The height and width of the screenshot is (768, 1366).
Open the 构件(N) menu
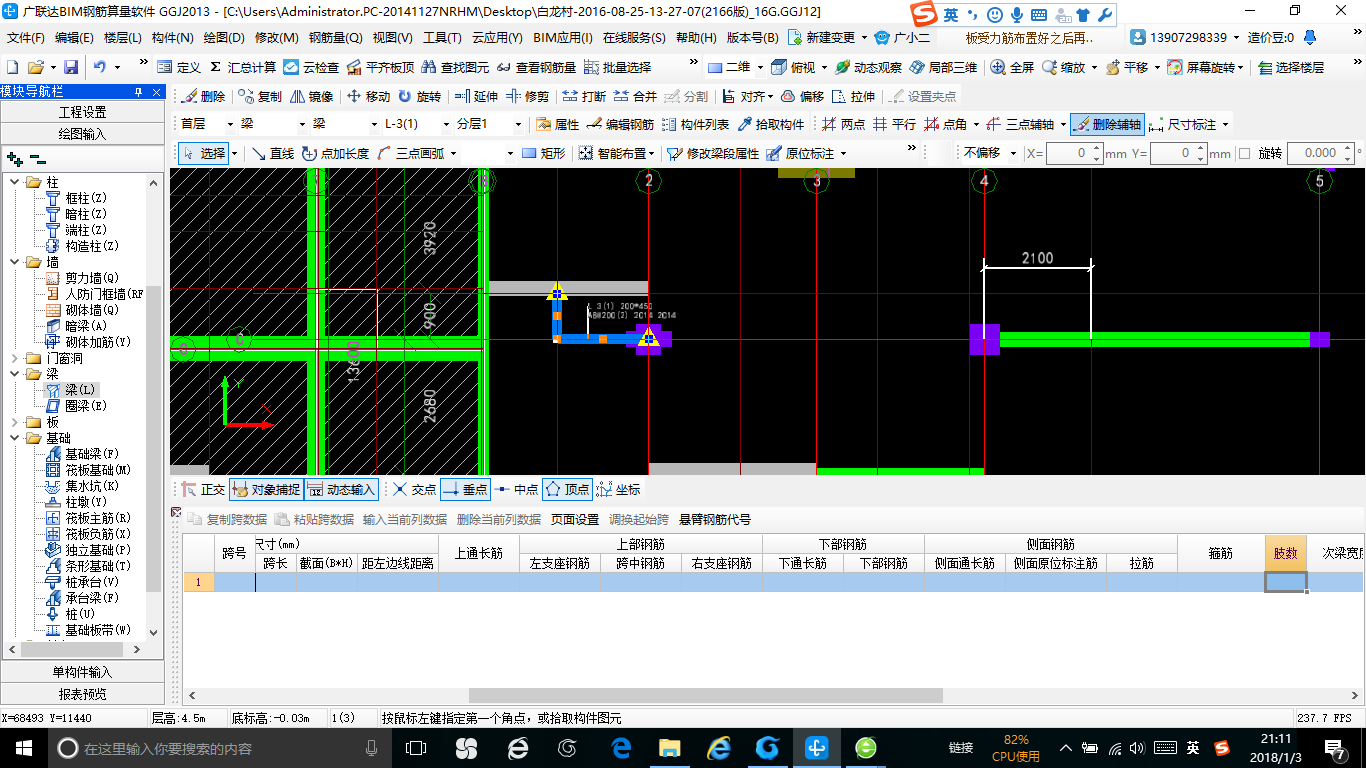click(173, 38)
